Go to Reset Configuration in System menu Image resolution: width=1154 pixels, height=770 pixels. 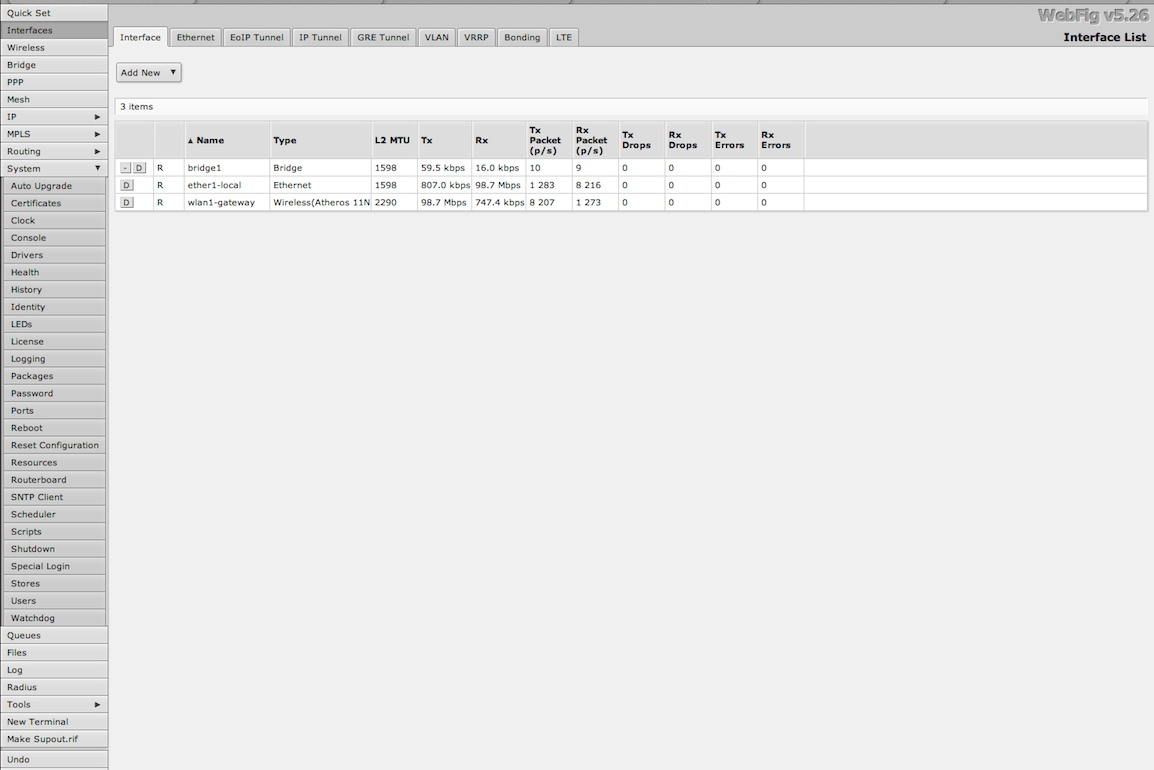click(55, 445)
